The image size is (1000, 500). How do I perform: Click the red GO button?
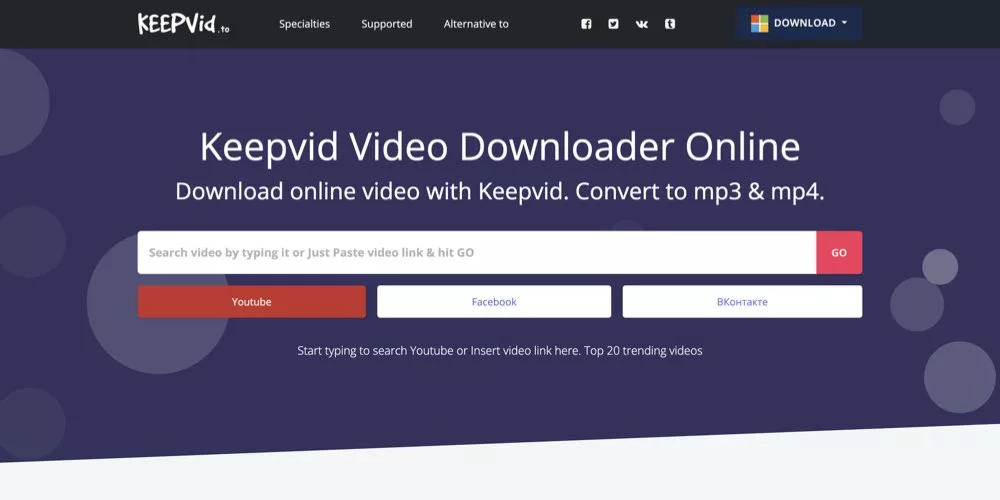coord(839,253)
